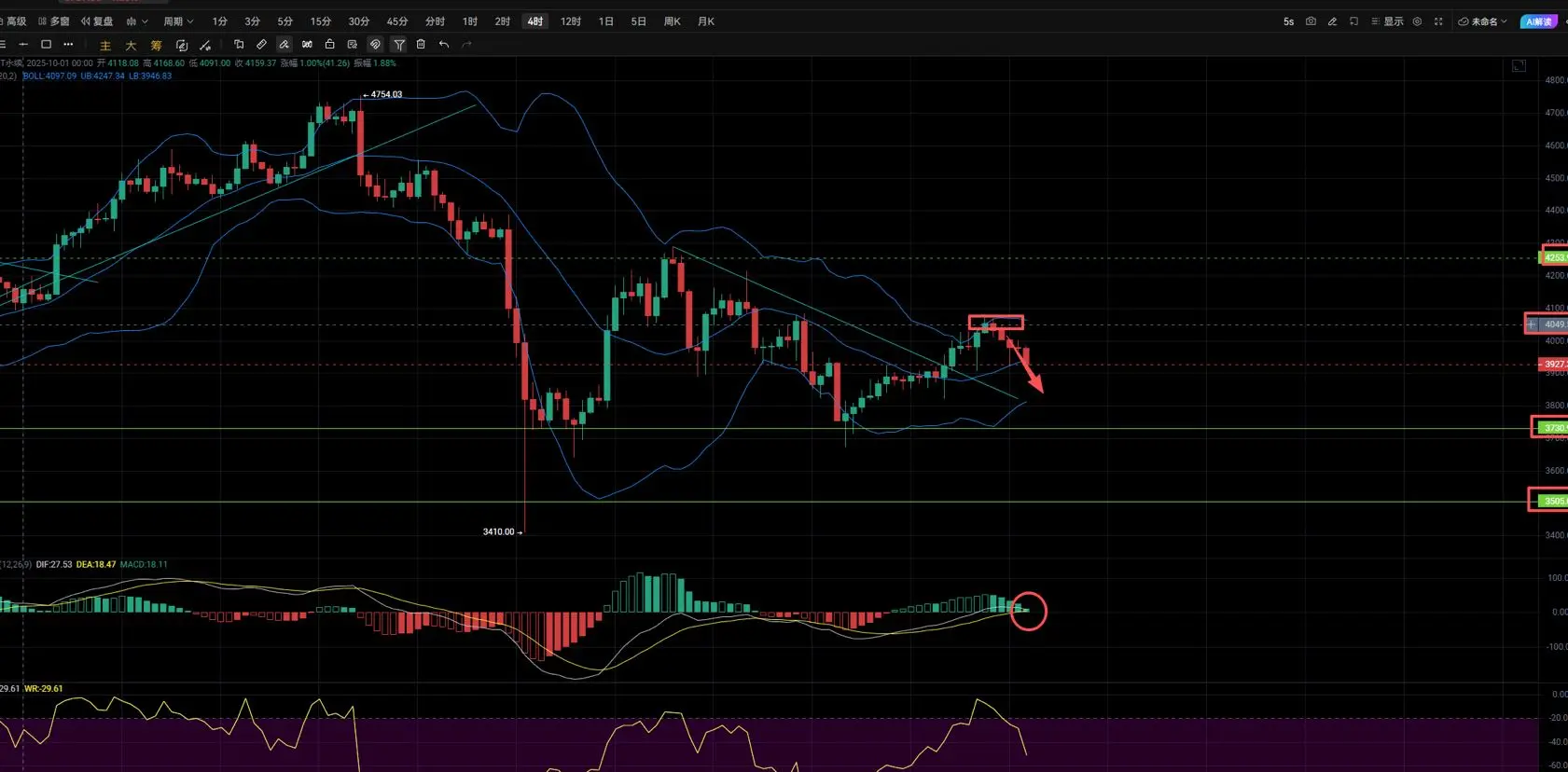Screen dimensions: 1568x772
Task: Select the 月K monthly chart
Action: pyautogui.click(x=706, y=21)
